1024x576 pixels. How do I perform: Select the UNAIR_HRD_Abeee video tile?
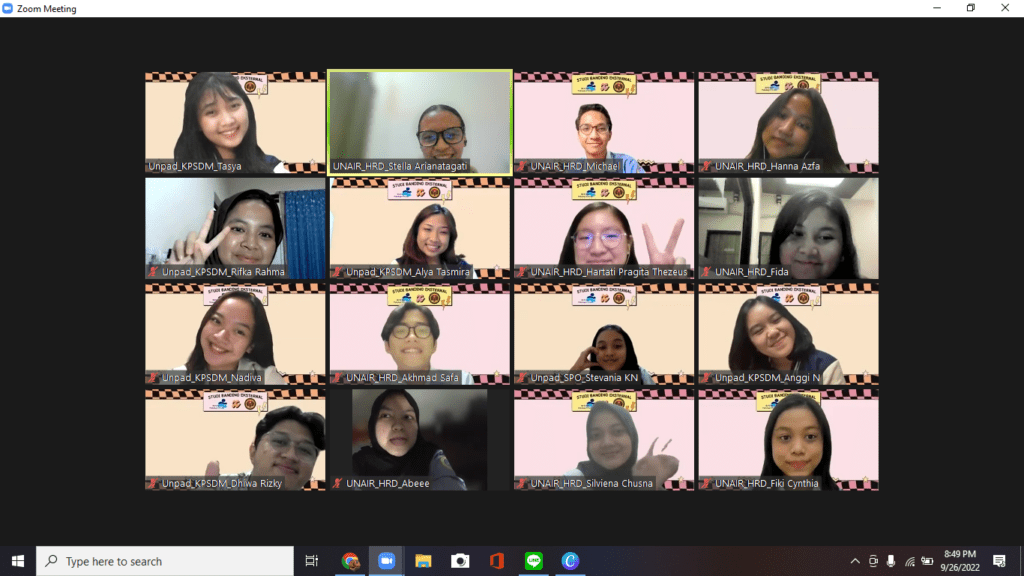[x=420, y=439]
